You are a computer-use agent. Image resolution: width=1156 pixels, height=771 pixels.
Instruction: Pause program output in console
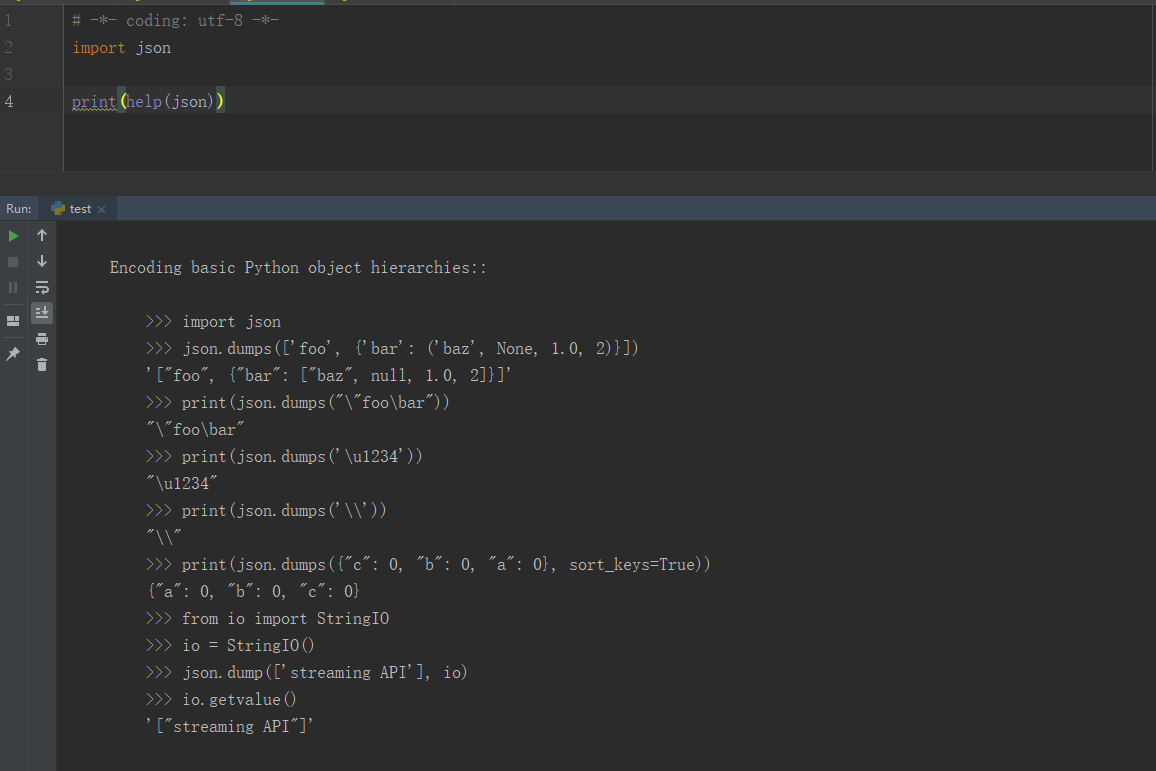(x=14, y=288)
